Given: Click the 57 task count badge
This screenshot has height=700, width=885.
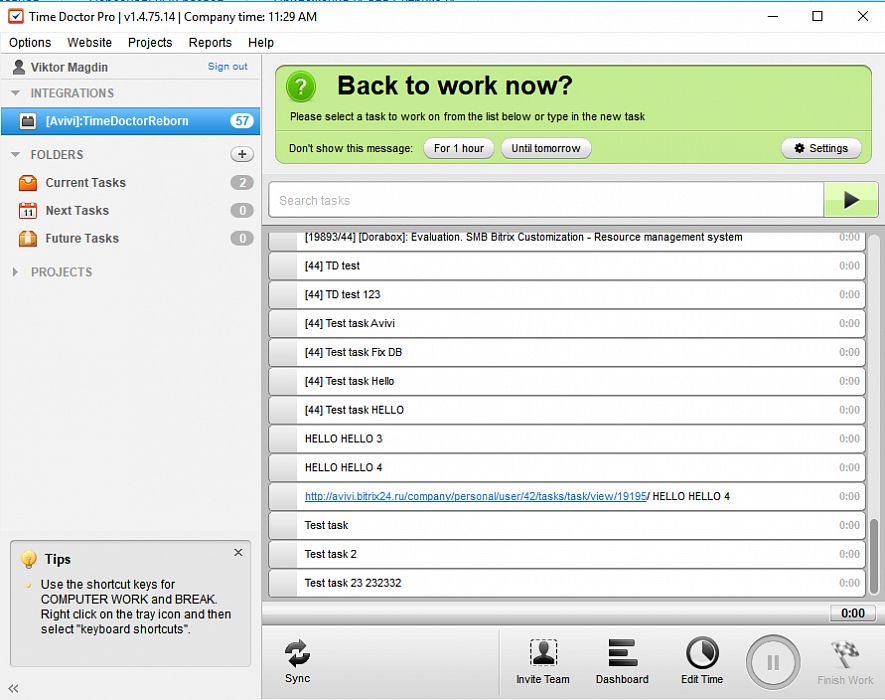Looking at the screenshot, I should tap(242, 121).
